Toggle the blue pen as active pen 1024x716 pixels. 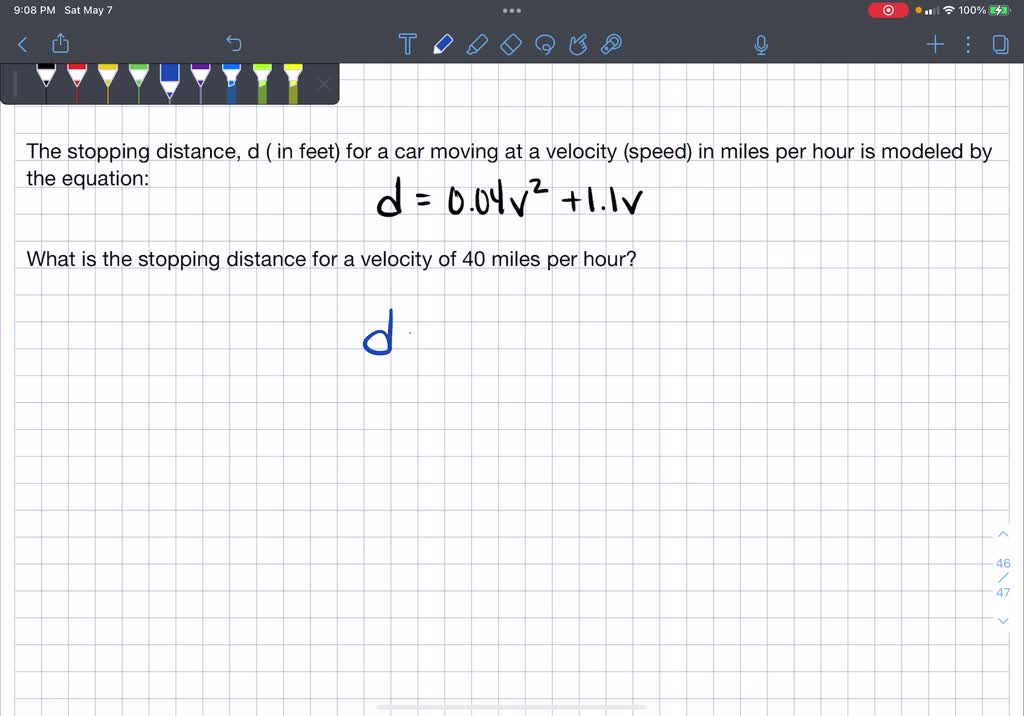(169, 80)
